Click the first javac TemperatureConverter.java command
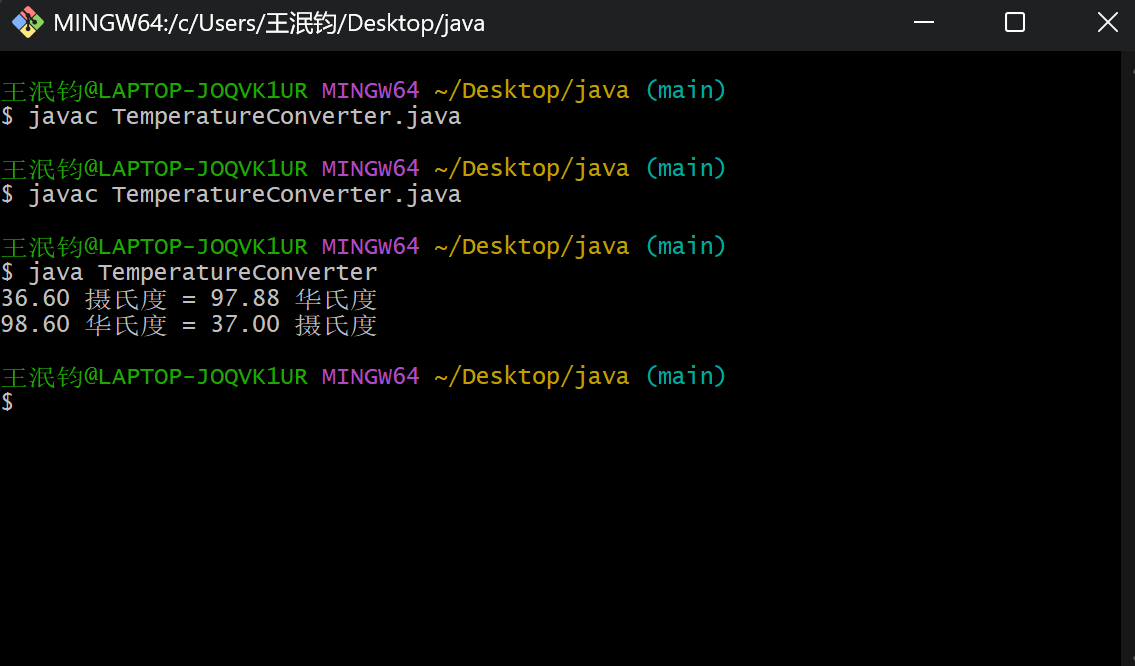Image resolution: width=1135 pixels, height=666 pixels. [x=244, y=117]
